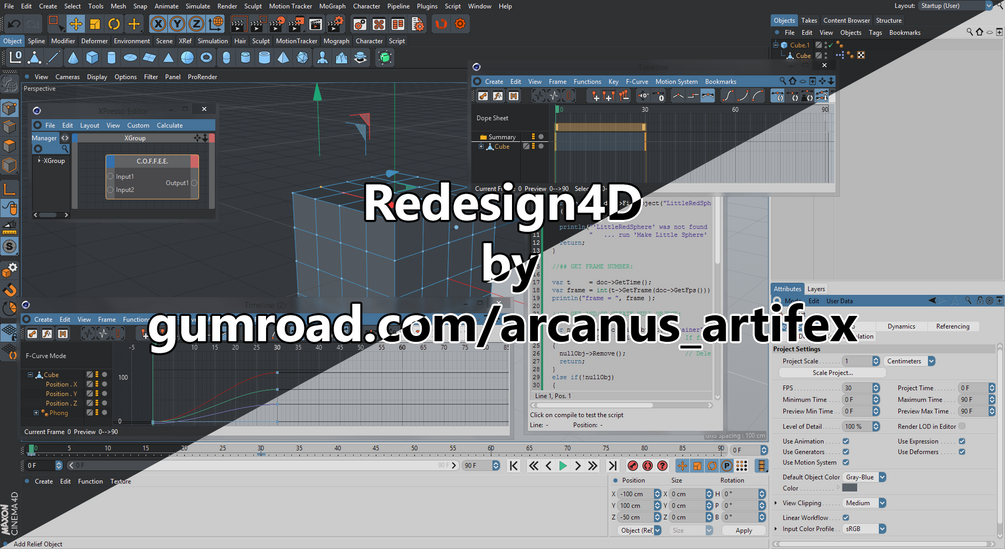Screen dimensions: 1005x549
Task: Click the green playhead on main timeline ruler
Action: tap(31, 449)
